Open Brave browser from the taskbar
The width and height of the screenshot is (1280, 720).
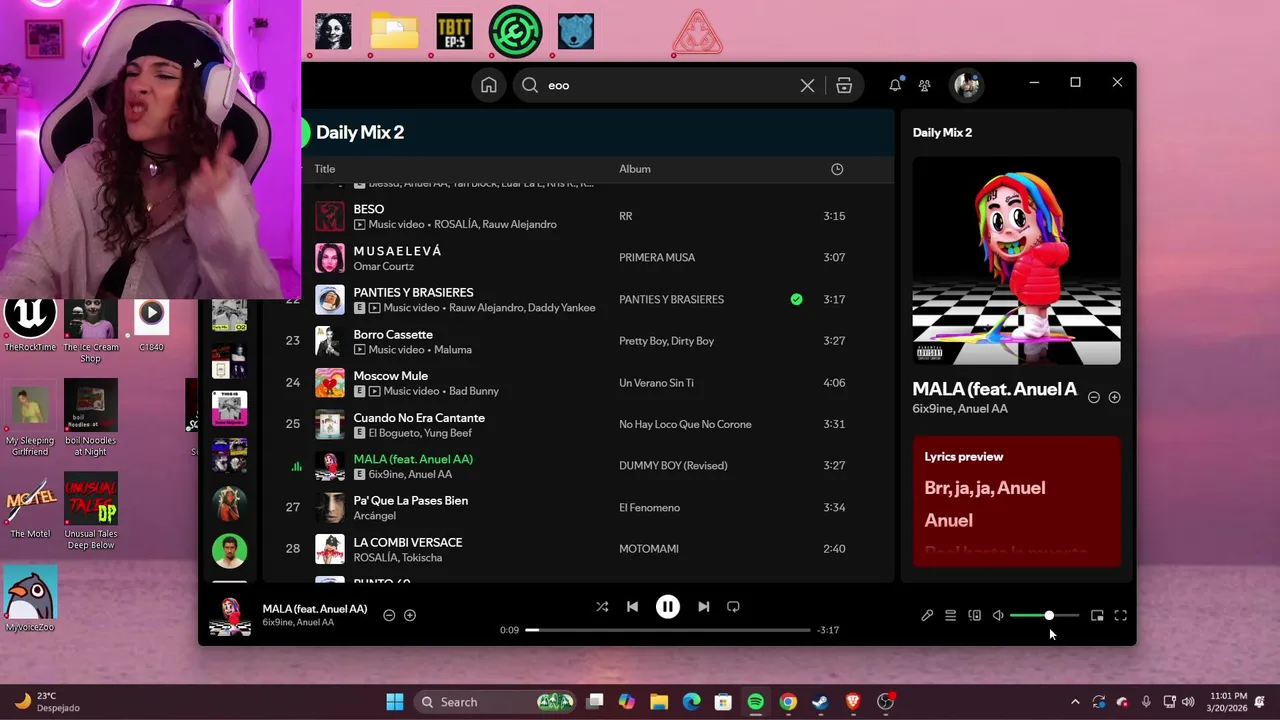pos(853,702)
